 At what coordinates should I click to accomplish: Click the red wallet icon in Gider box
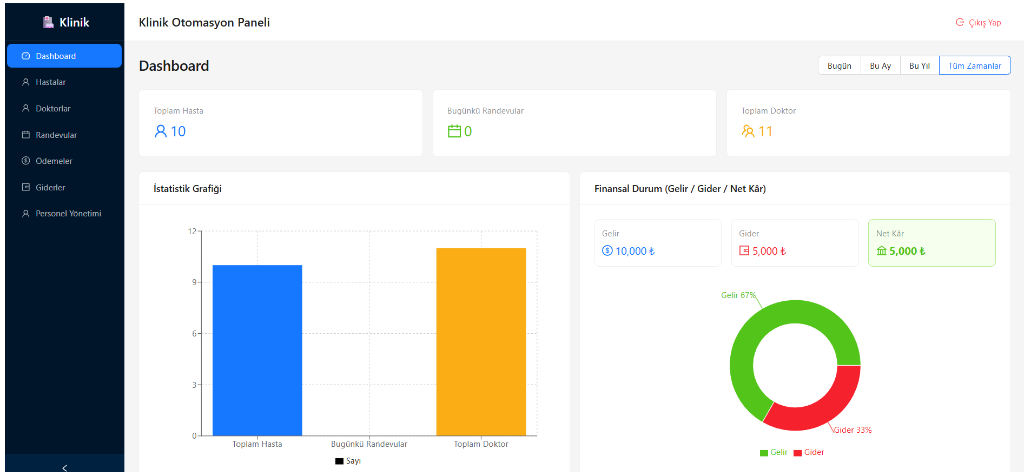[x=744, y=251]
